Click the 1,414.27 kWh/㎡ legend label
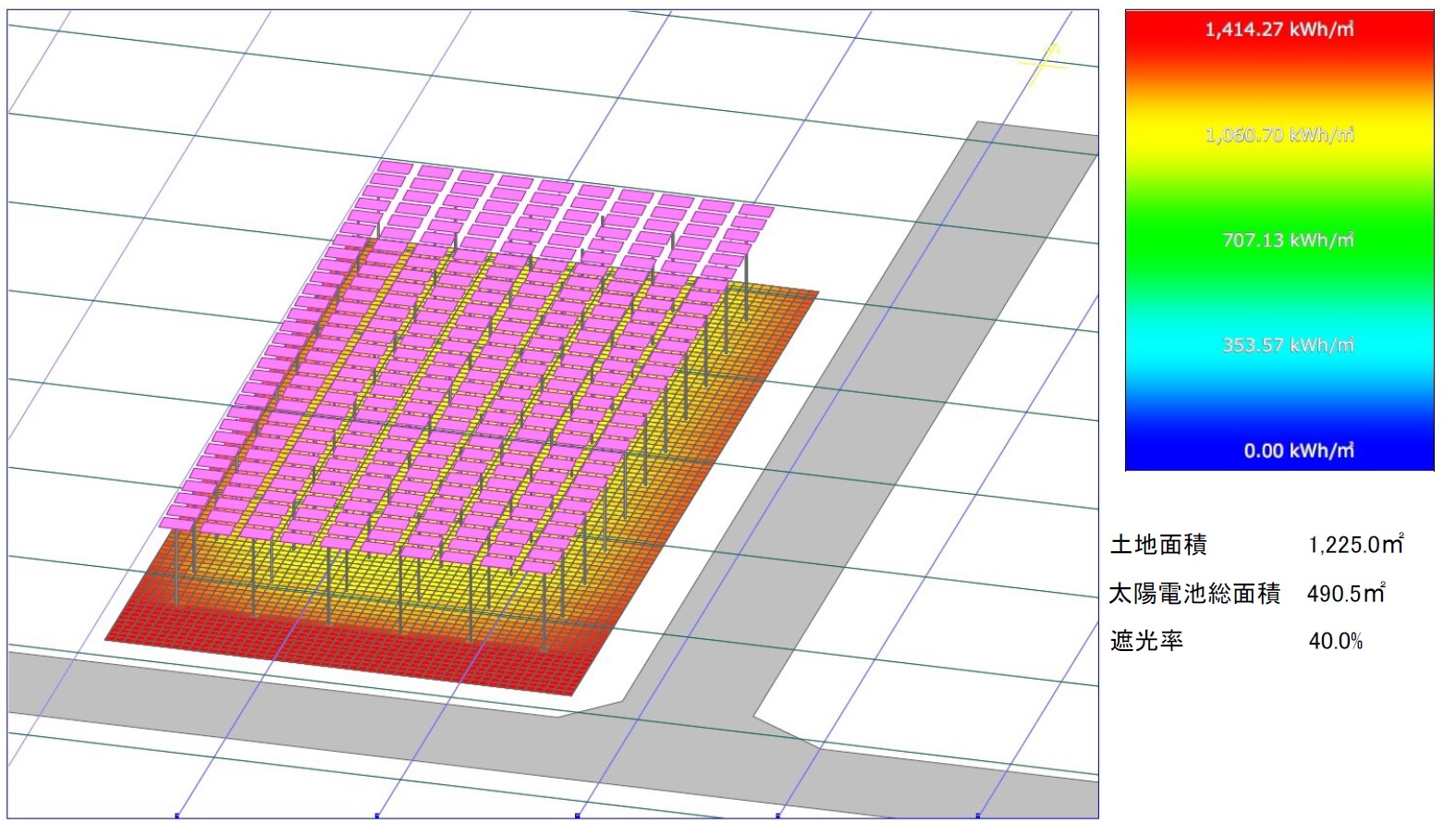The height and width of the screenshot is (824, 1456). click(1279, 30)
